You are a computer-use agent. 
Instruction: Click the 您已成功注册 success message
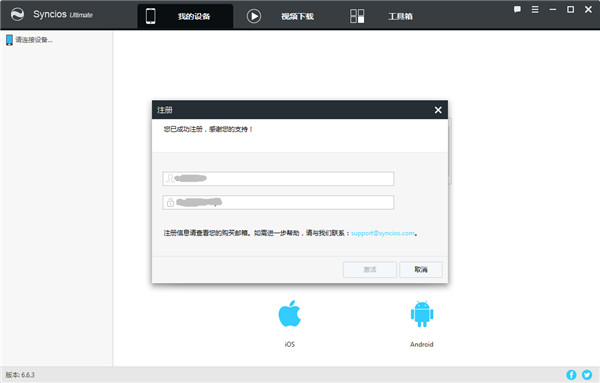point(208,129)
